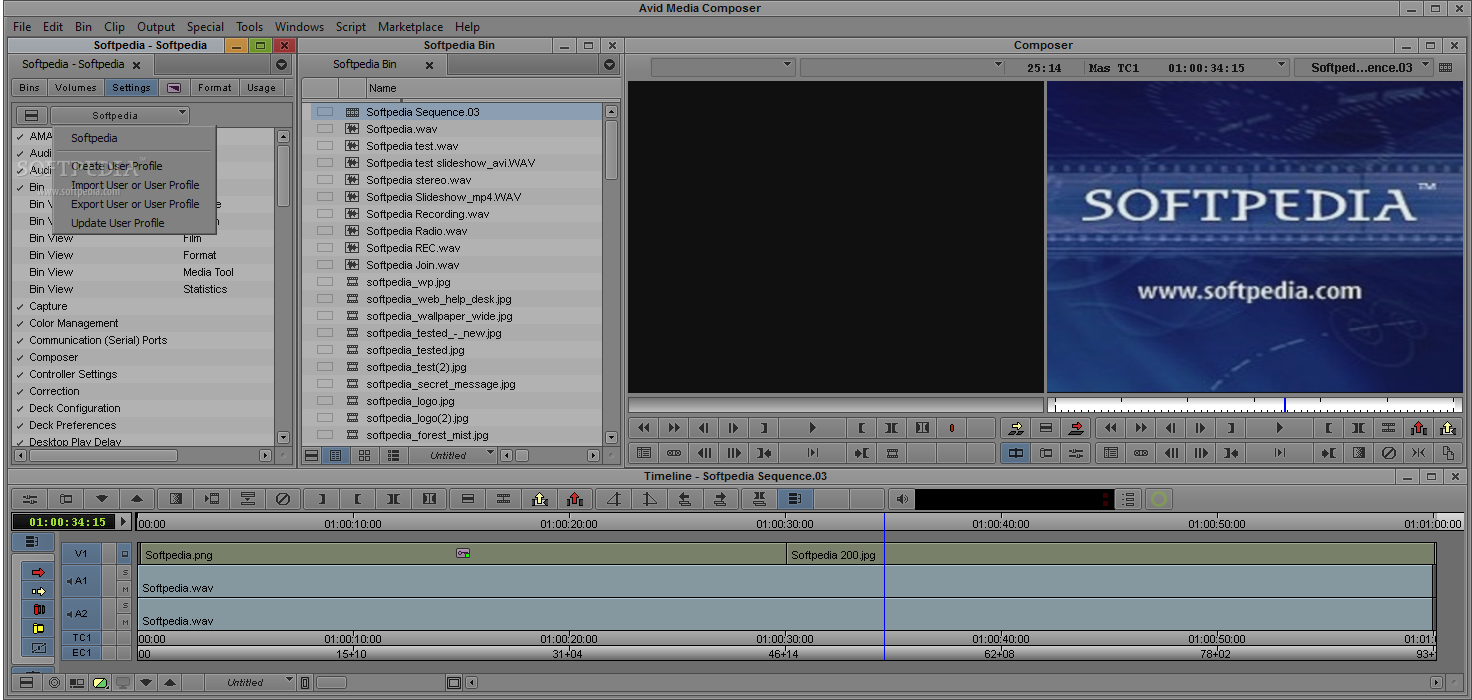Toggle the TC1 timecode track
The image size is (1472, 700).
click(x=81, y=638)
